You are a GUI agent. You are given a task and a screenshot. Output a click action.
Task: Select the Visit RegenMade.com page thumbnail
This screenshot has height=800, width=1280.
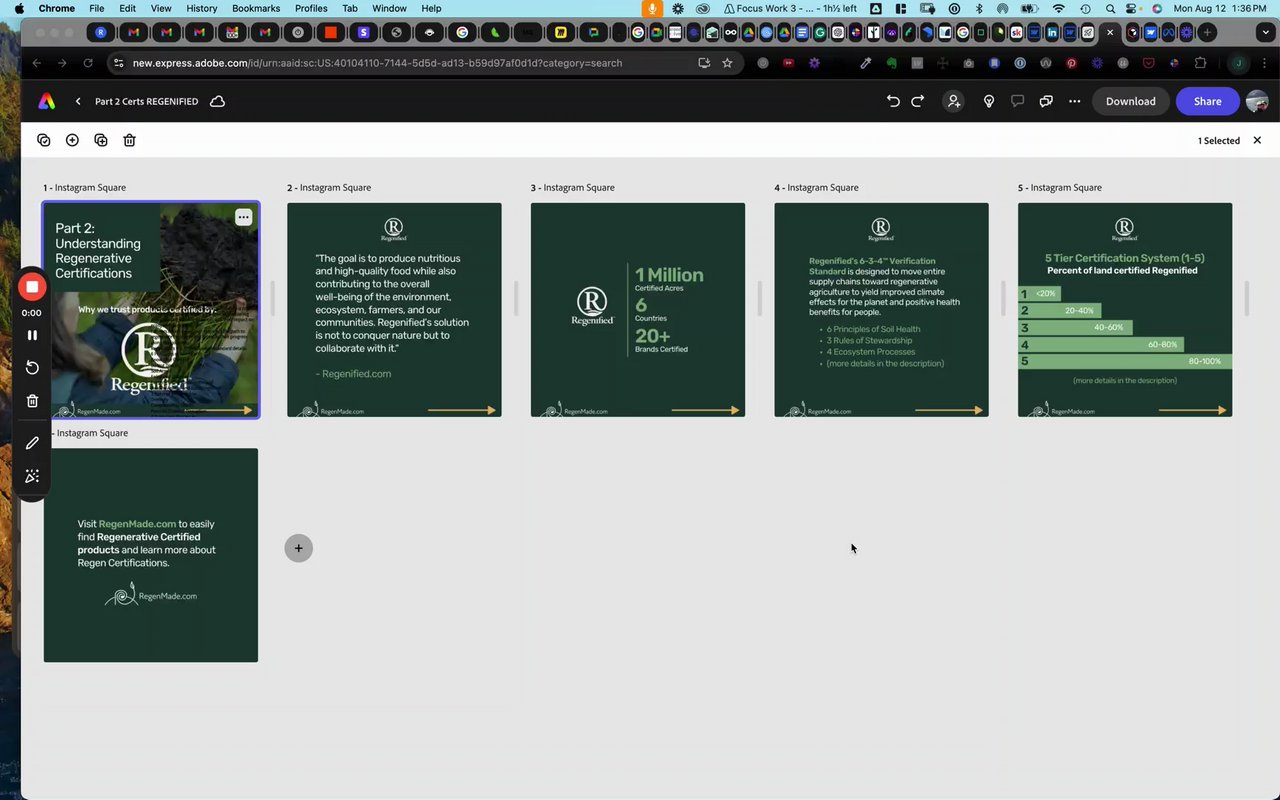tap(151, 555)
